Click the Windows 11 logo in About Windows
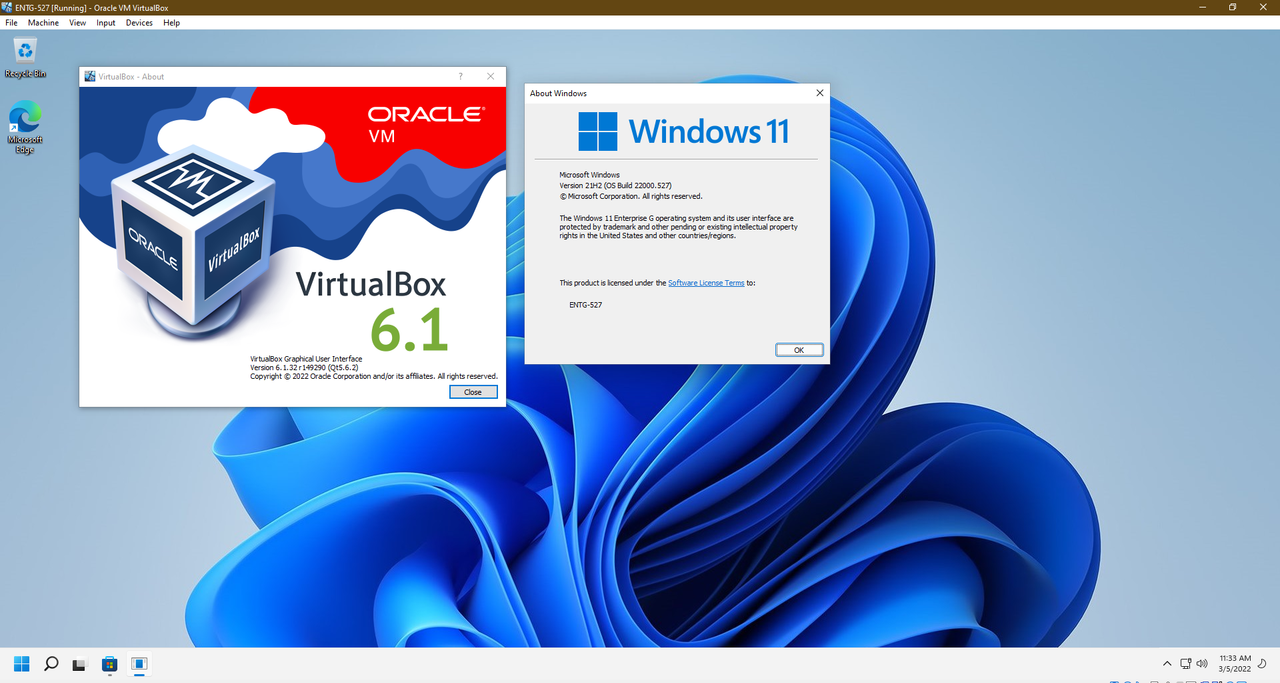Image resolution: width=1280 pixels, height=683 pixels. (x=684, y=131)
